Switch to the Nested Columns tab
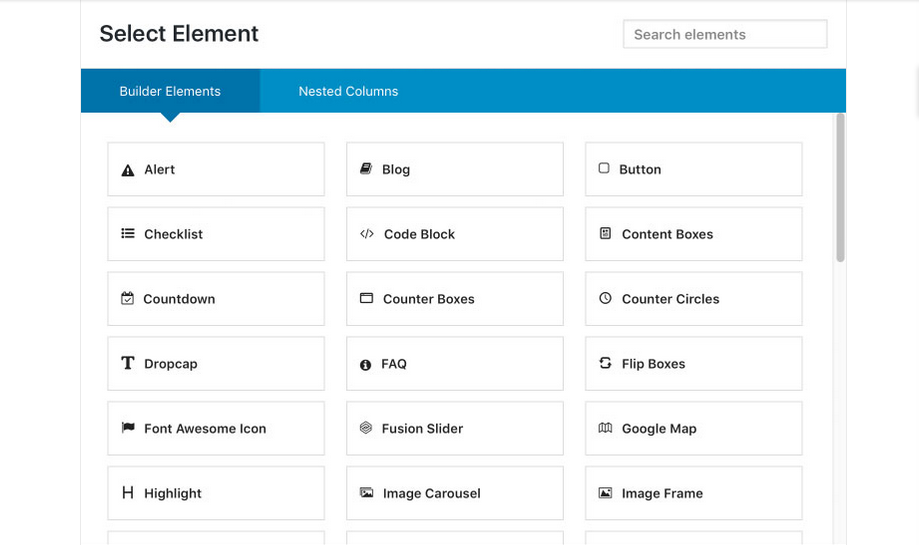This screenshot has height=545, width=919. click(x=348, y=91)
